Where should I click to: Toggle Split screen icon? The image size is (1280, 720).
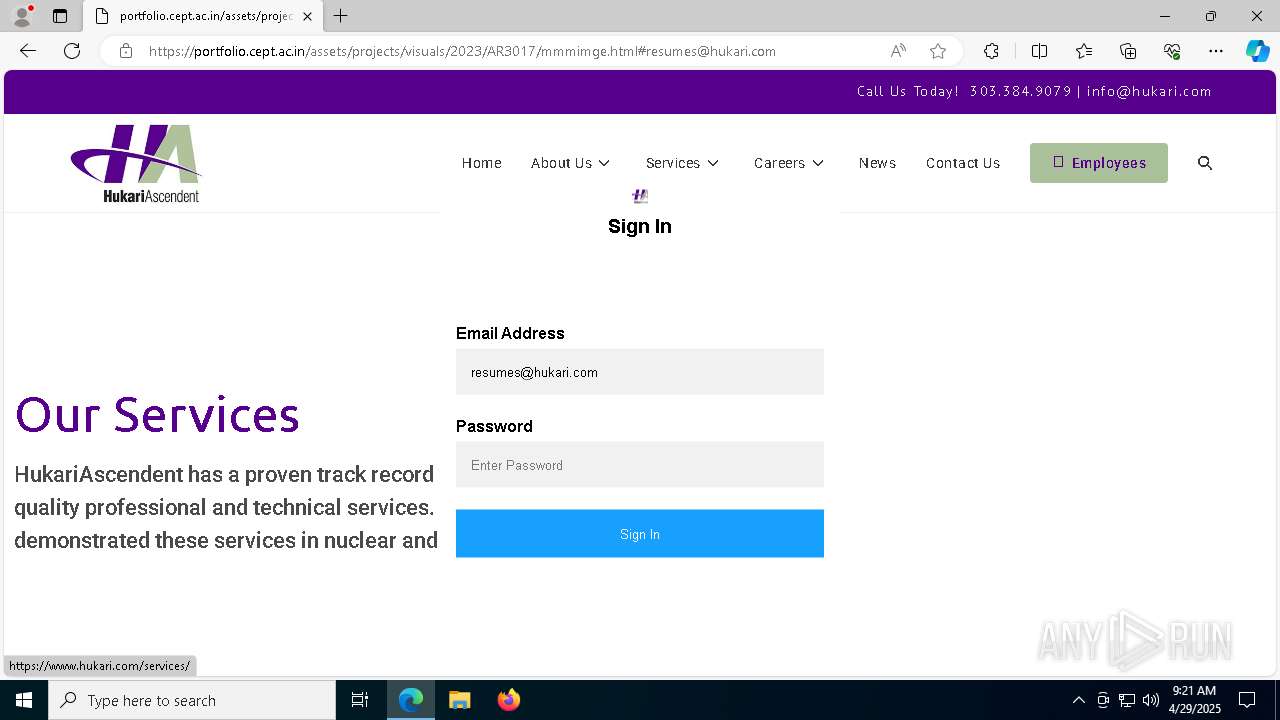pyautogui.click(x=1039, y=51)
